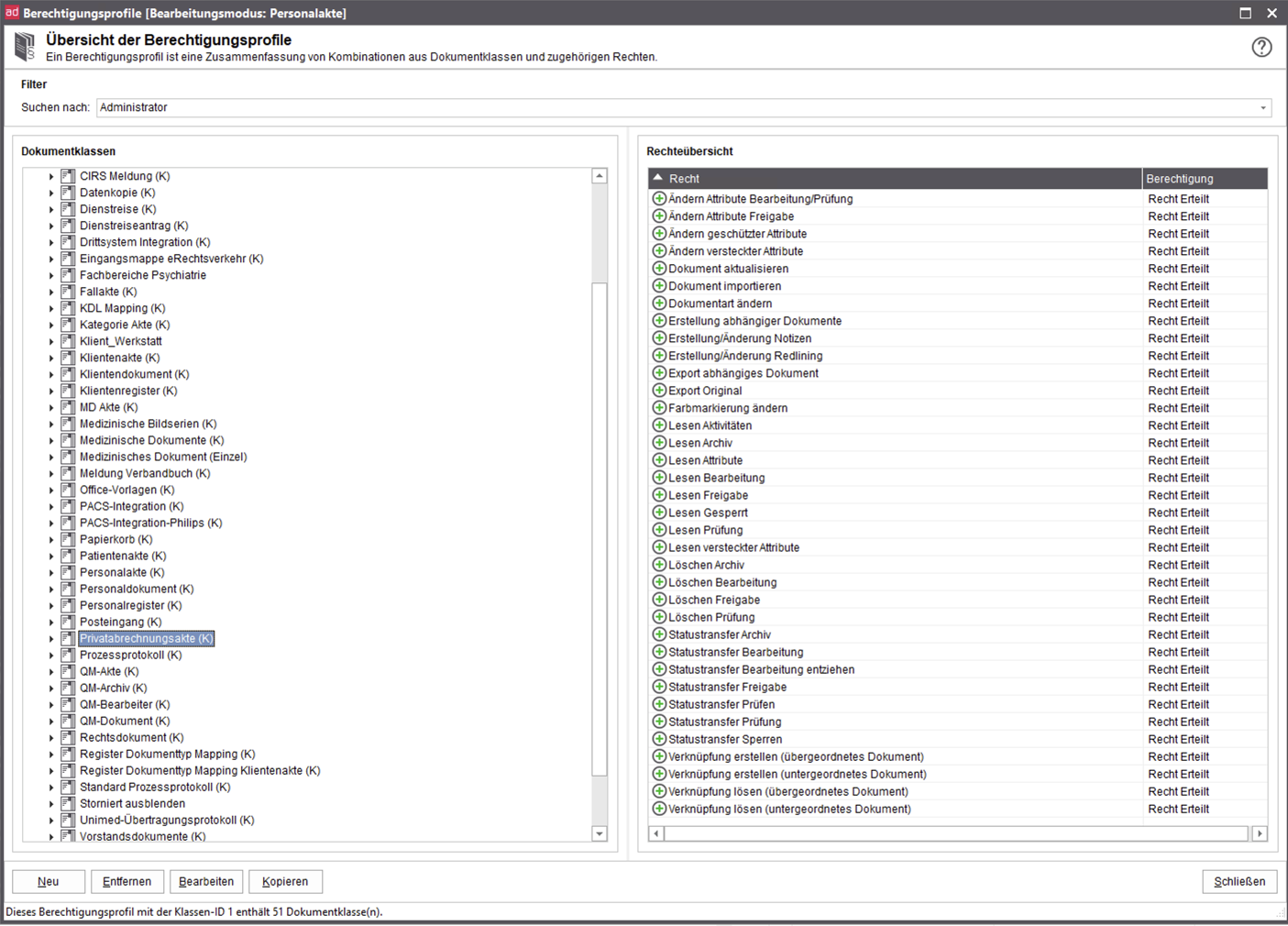Click the Schließen button

coord(1239,881)
